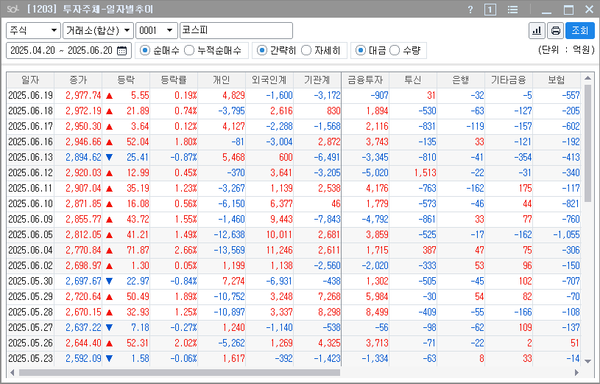The image size is (600, 384).
Task: Click the 등락 column header
Action: (x=126, y=80)
